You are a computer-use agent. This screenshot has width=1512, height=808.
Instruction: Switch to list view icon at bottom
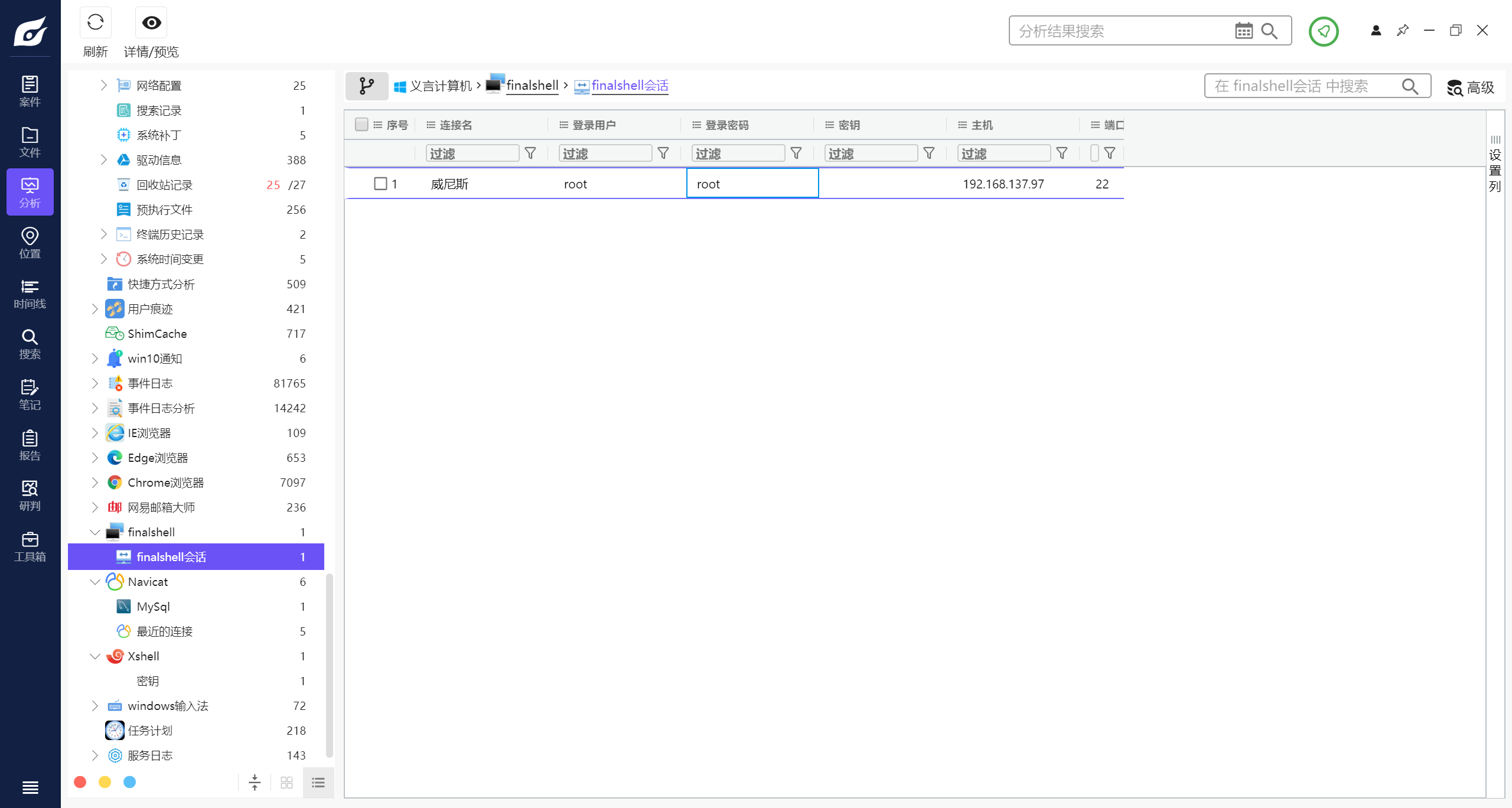318,783
